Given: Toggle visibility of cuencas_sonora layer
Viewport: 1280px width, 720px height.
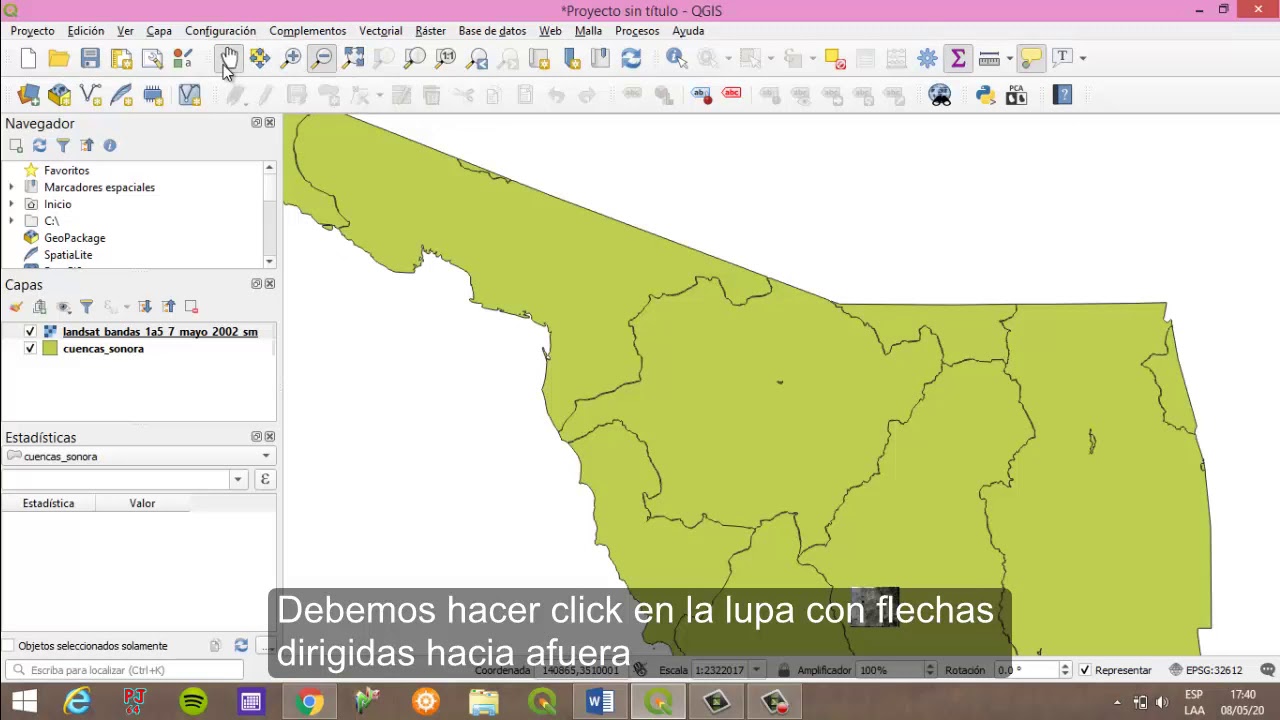Looking at the screenshot, I should click(30, 349).
